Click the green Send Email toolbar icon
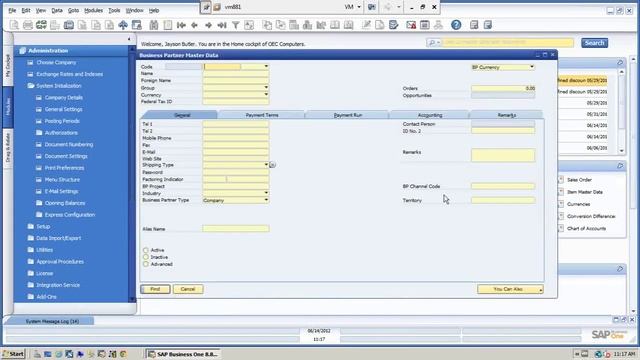 [41, 25]
